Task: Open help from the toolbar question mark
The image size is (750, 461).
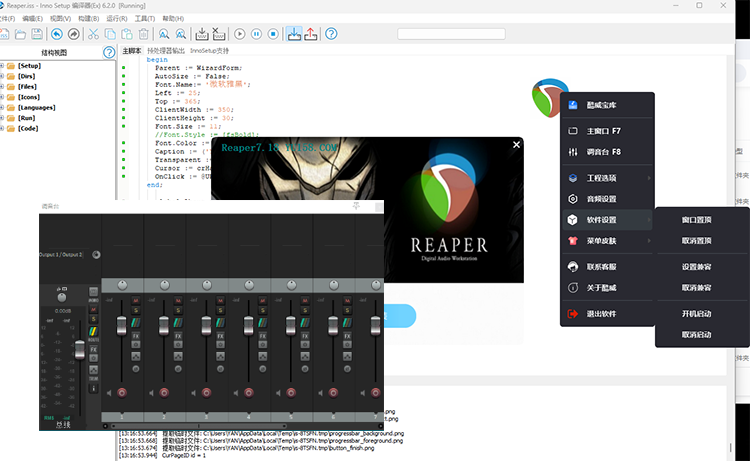Action: (331, 34)
